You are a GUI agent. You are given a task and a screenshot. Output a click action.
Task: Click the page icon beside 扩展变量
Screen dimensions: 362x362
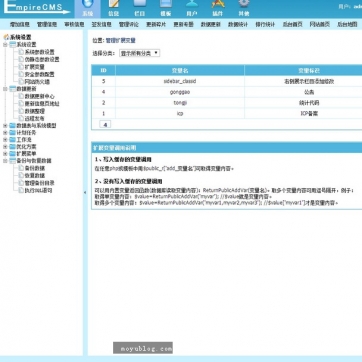tap(21, 67)
